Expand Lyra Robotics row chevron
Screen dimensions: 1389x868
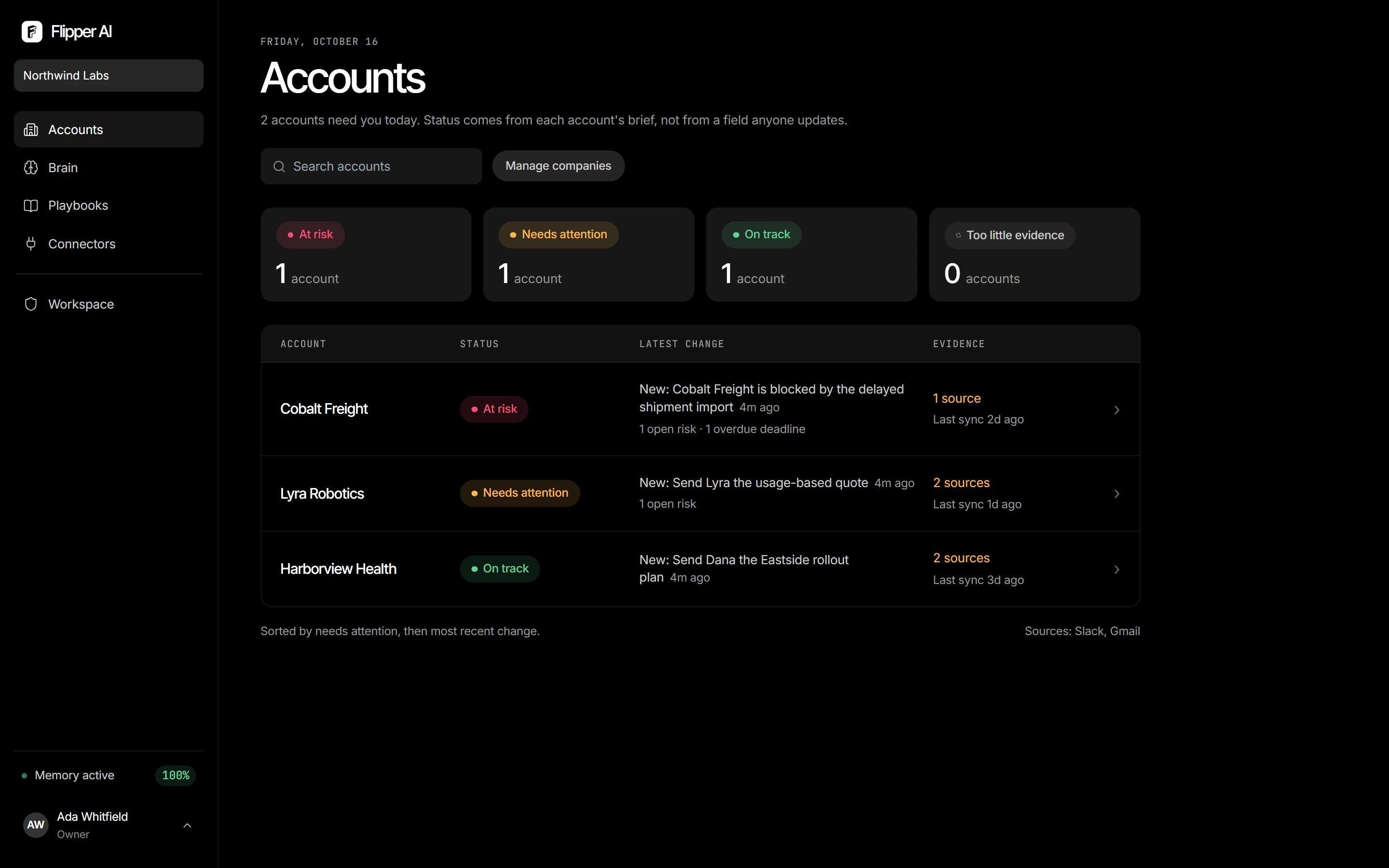point(1117,494)
